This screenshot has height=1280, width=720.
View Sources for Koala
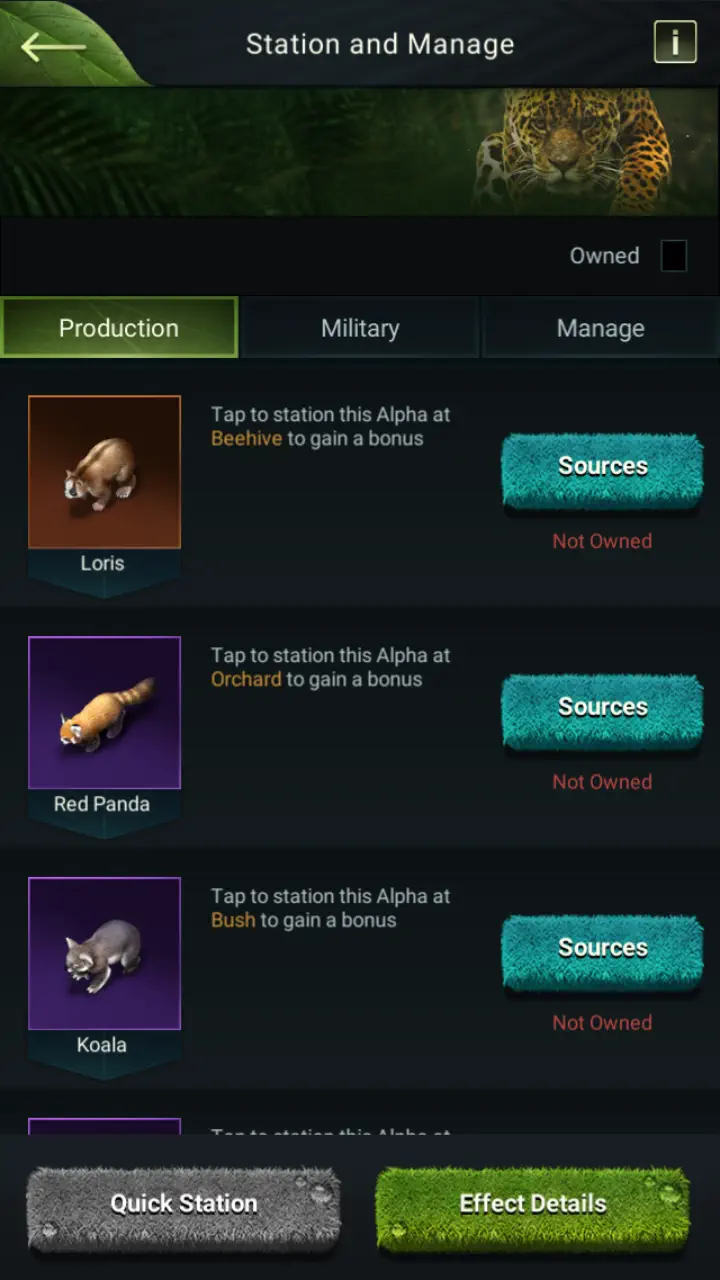tap(602, 949)
